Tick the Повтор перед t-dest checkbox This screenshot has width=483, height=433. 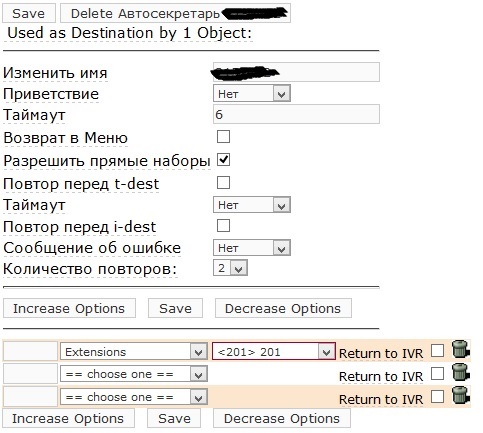coord(223,182)
